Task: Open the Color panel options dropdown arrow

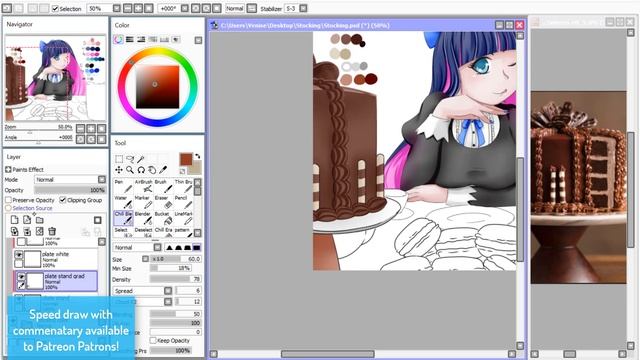Action: tap(198, 40)
